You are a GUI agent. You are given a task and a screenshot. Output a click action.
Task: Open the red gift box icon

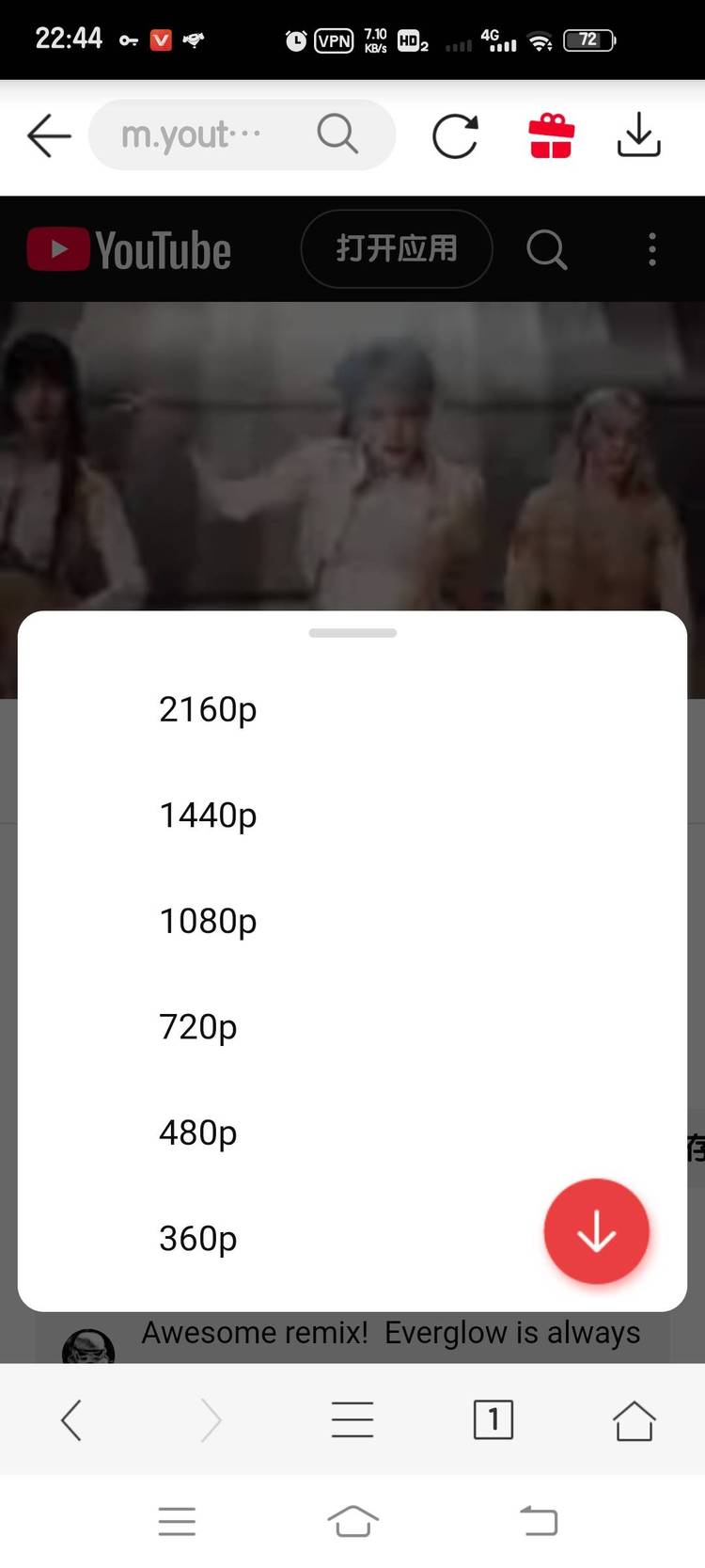(551, 135)
